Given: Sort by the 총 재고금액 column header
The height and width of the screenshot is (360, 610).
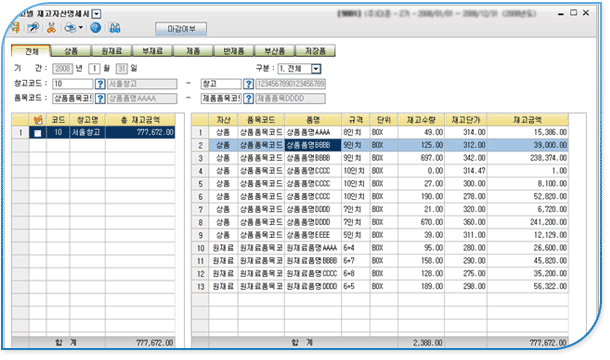Looking at the screenshot, I should pyautogui.click(x=140, y=120).
